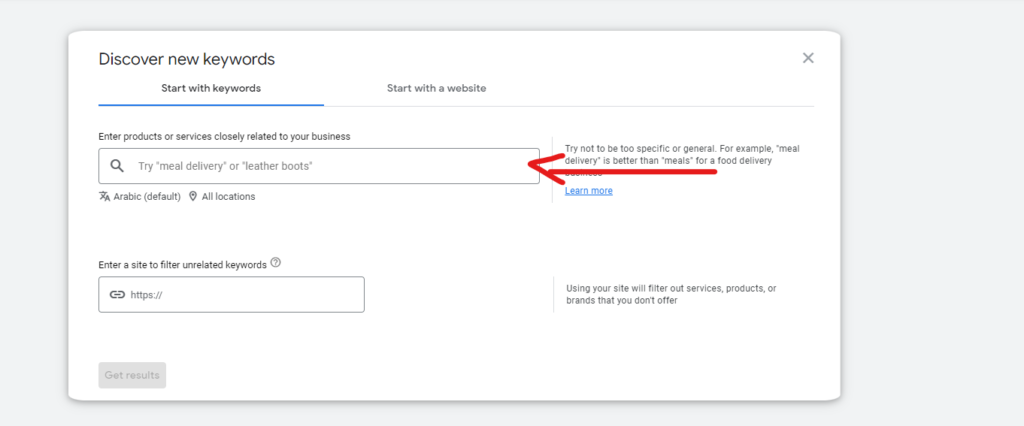Click the chain link icon in URL field

pos(117,295)
